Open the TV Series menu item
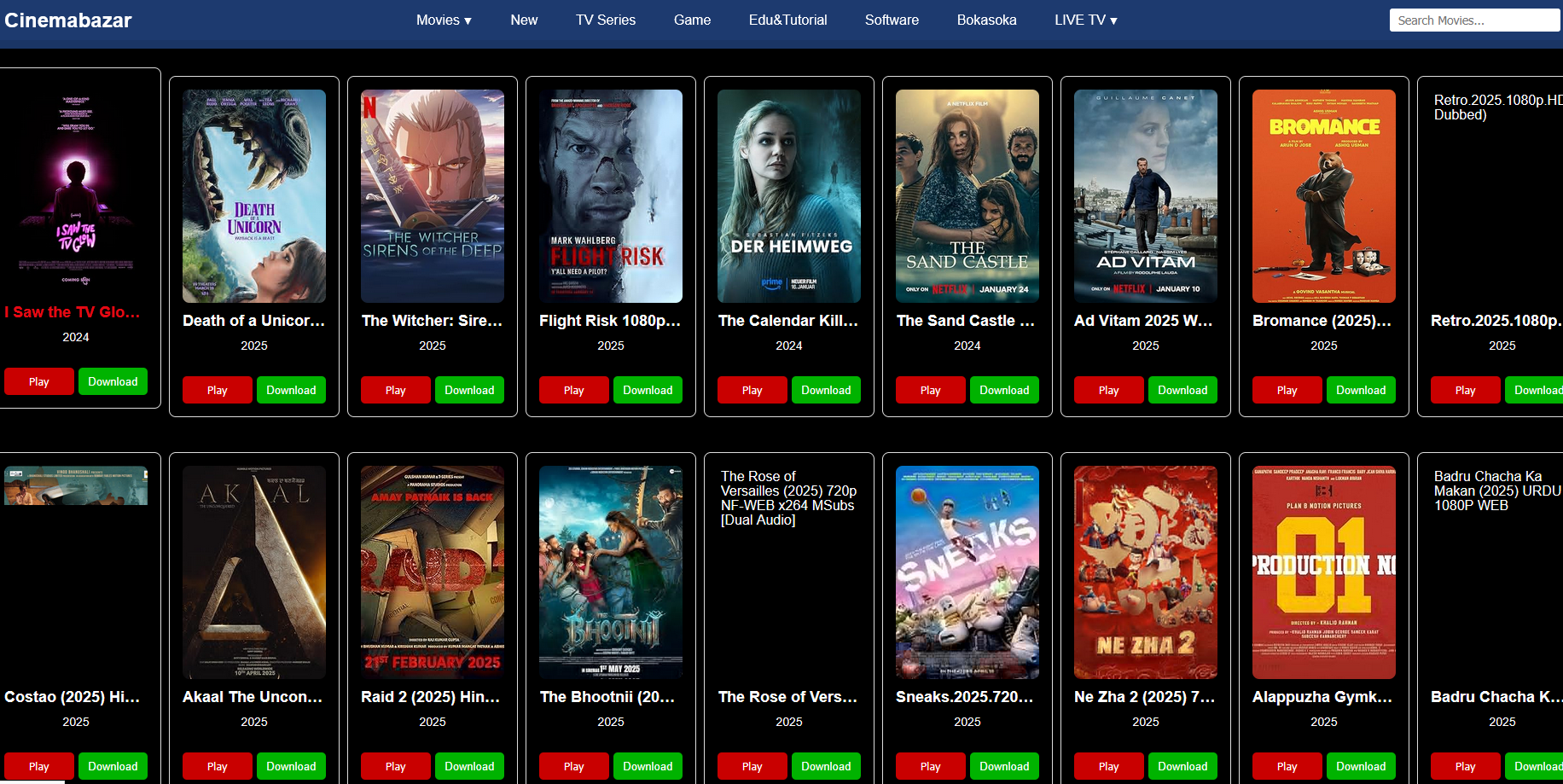The height and width of the screenshot is (784, 1563). pos(606,20)
